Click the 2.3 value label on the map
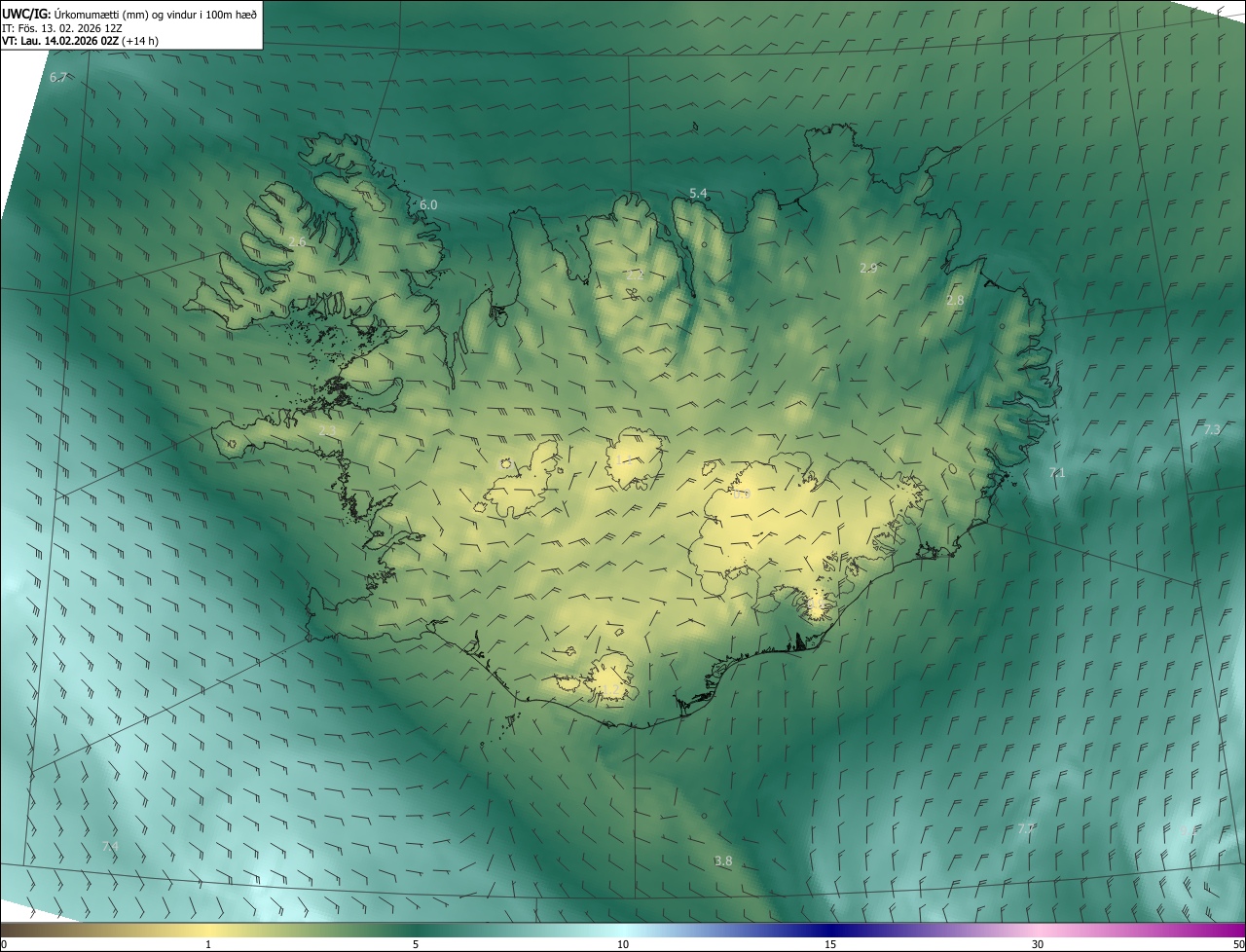Viewport: 1246px width, 952px height. [x=327, y=430]
